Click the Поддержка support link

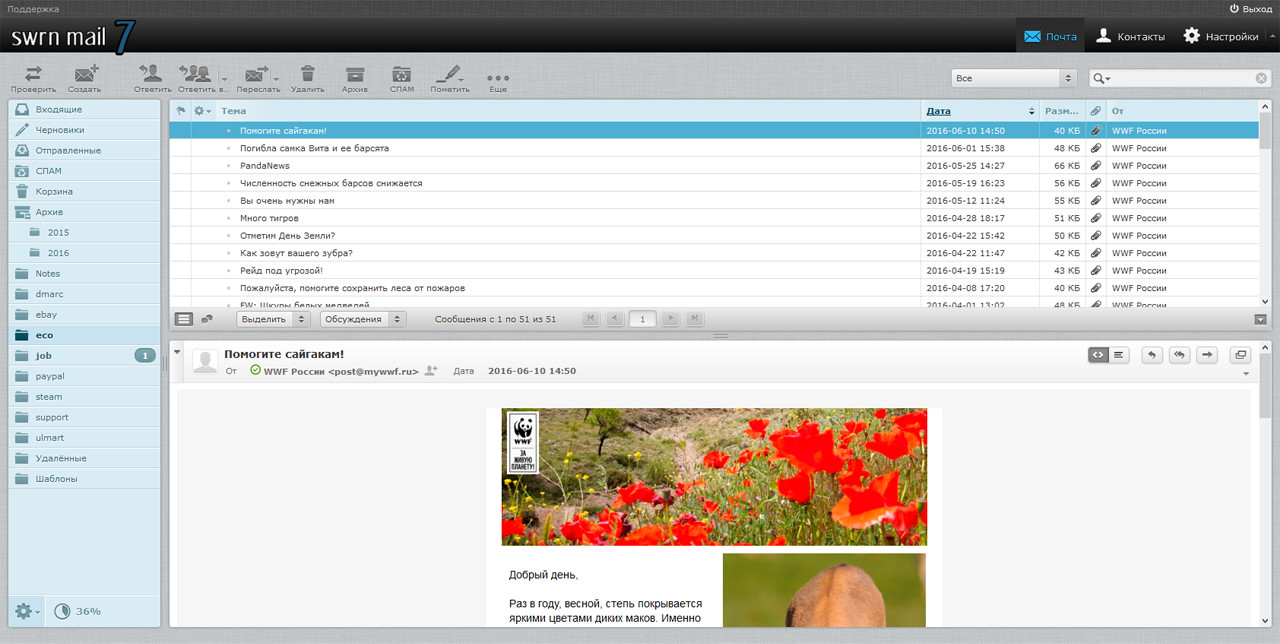33,8
